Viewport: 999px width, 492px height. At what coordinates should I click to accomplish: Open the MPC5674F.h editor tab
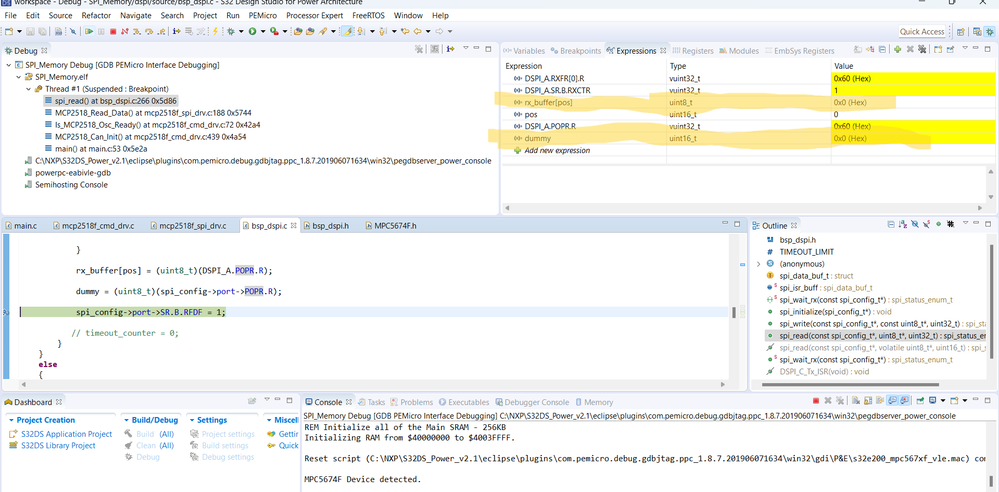point(389,226)
